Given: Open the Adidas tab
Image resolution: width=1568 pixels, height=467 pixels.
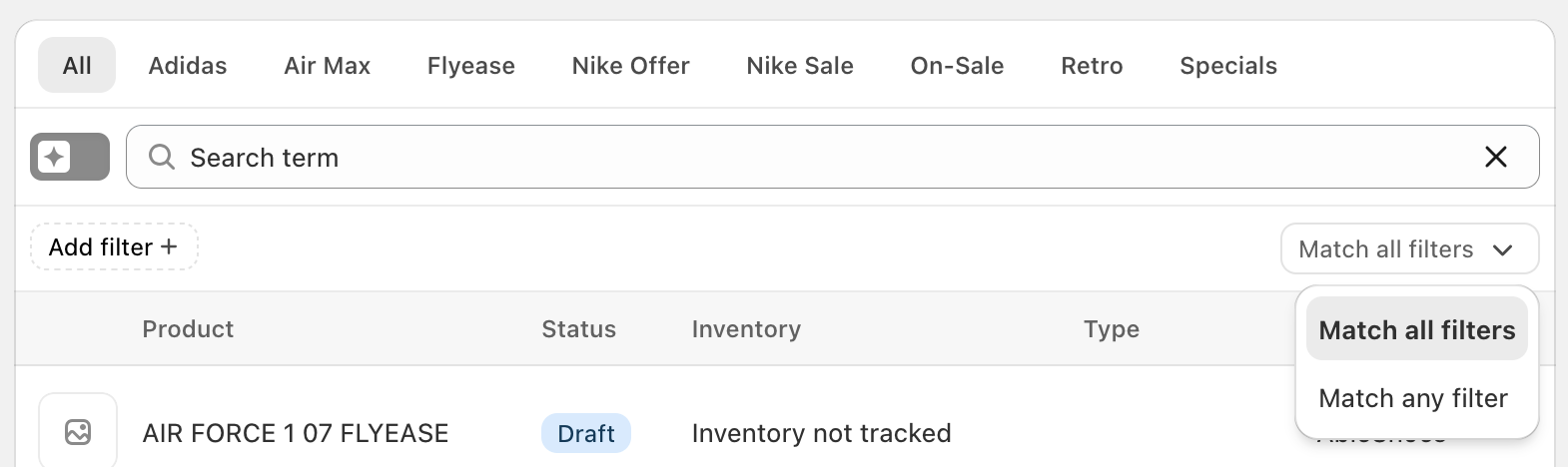Looking at the screenshot, I should 188,66.
